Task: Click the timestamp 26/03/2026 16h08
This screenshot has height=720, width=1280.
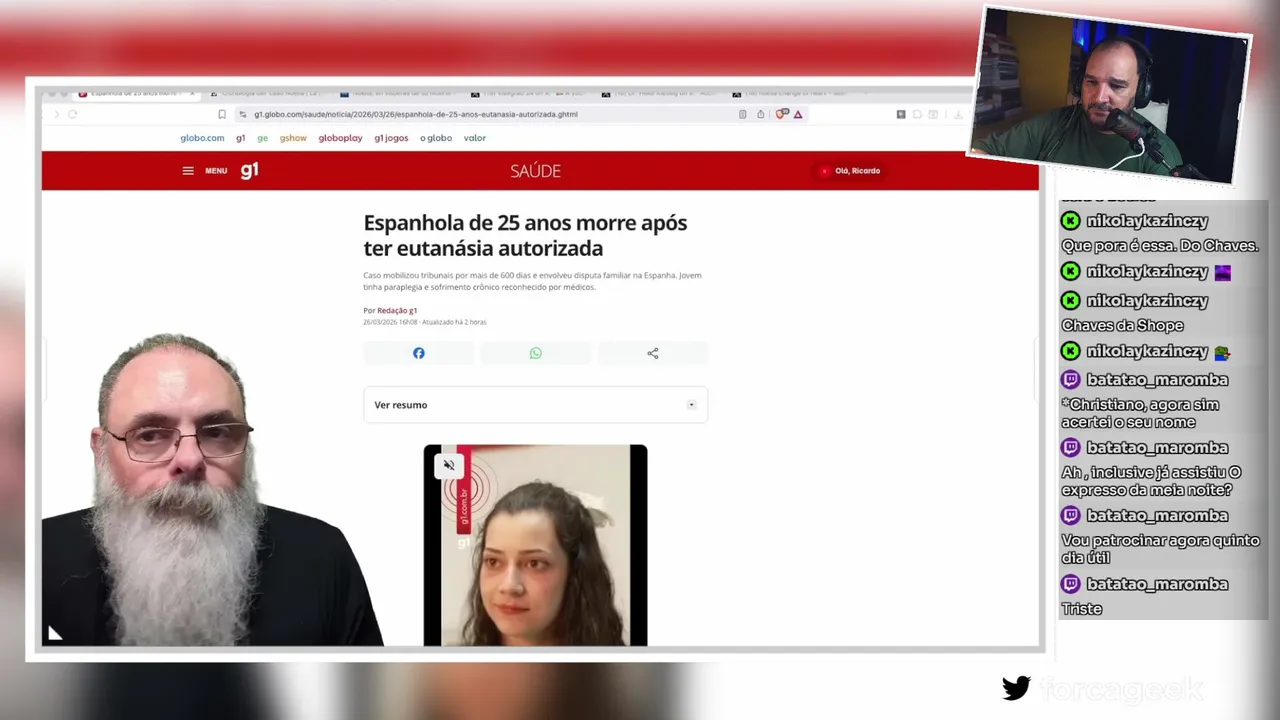Action: [x=390, y=322]
